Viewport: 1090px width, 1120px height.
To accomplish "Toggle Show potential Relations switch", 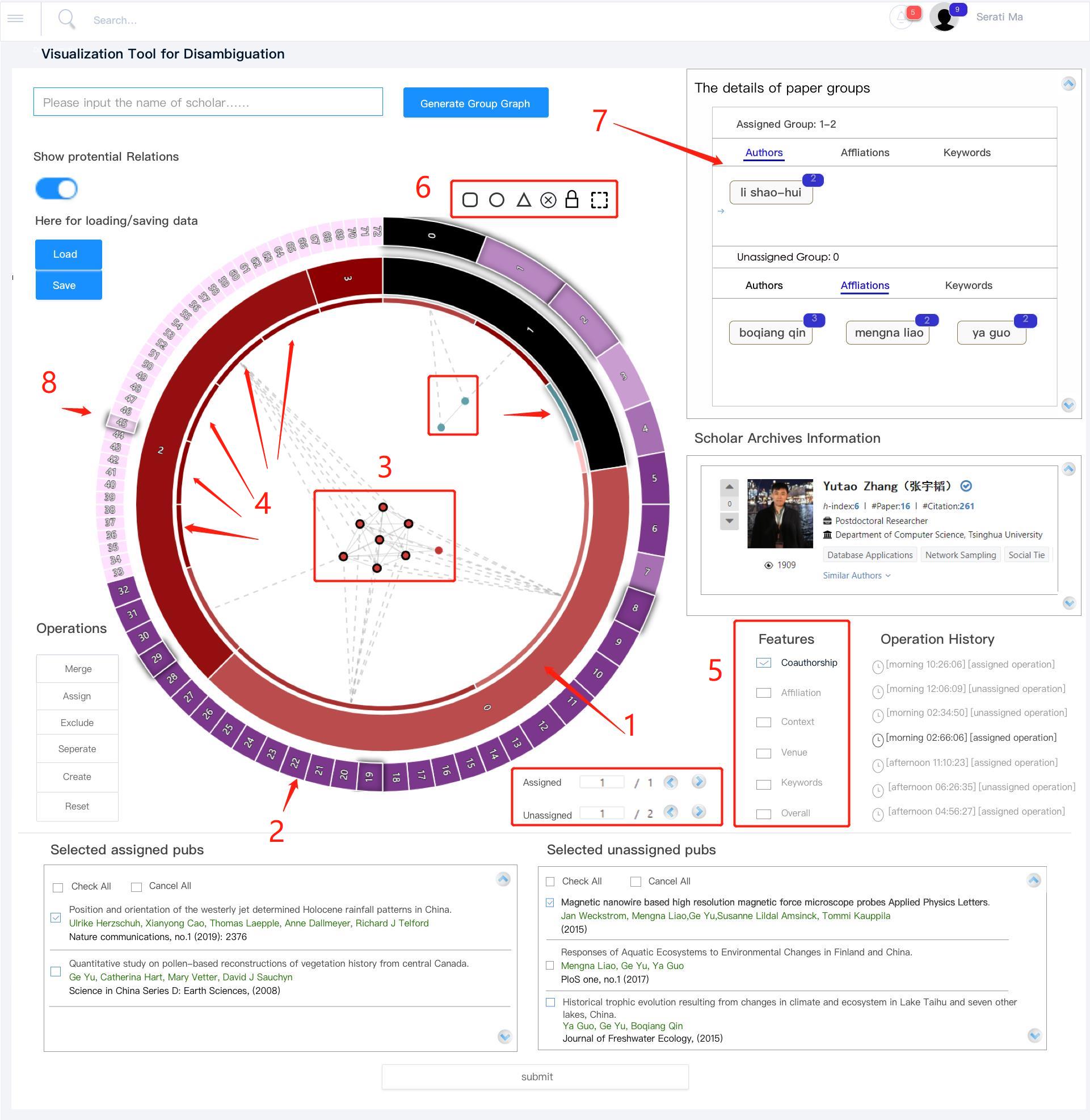I will 57,188.
